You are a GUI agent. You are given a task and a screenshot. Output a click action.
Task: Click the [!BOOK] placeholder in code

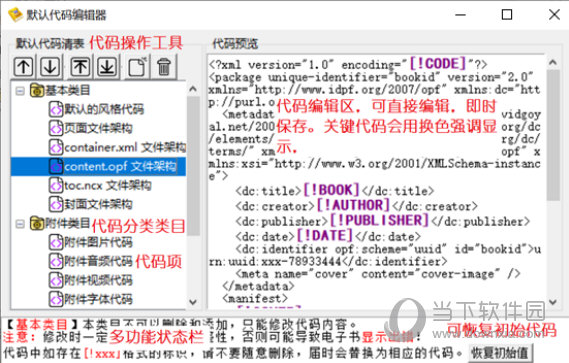pos(331,190)
